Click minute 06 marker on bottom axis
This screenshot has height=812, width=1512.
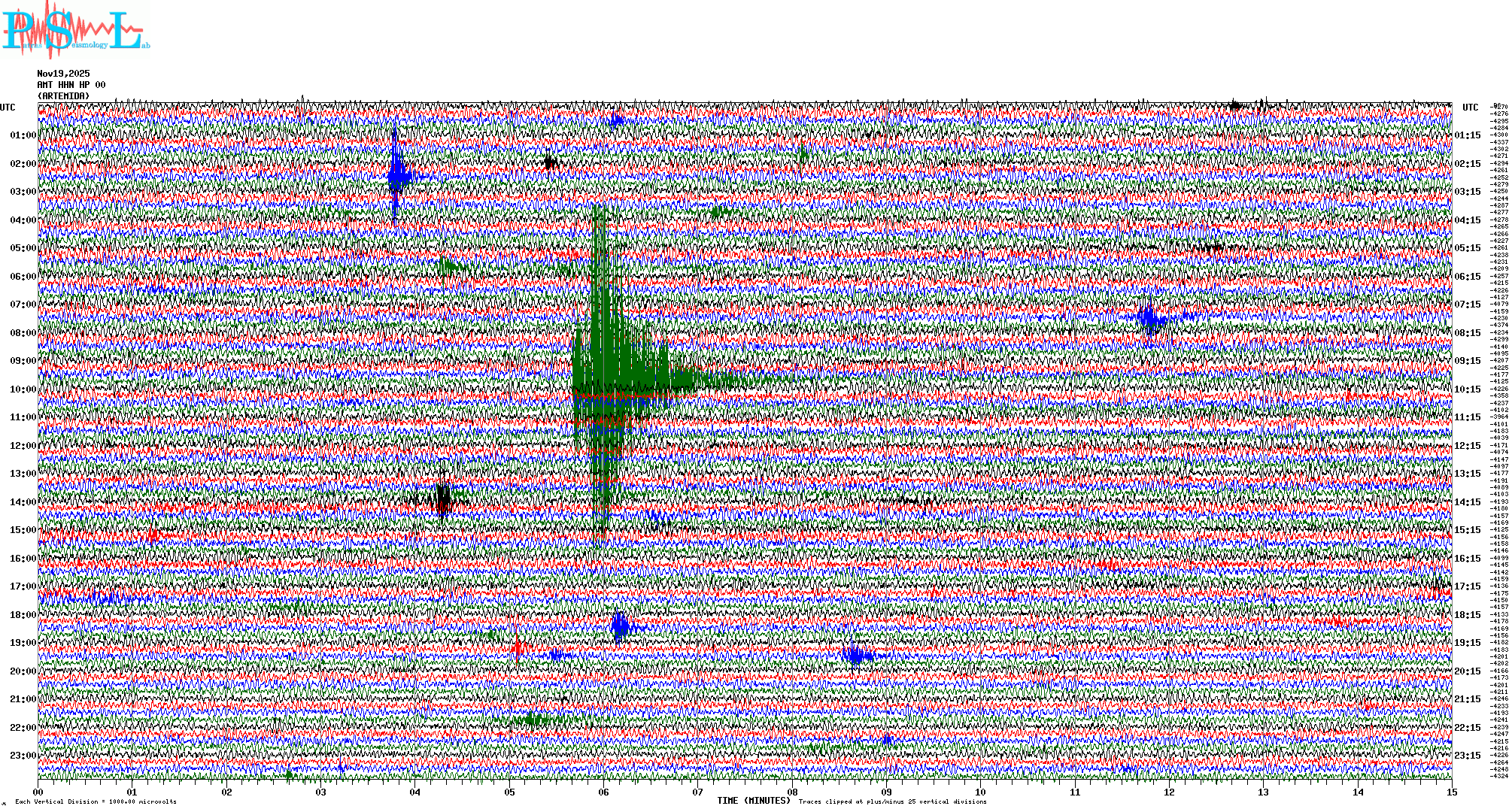pyautogui.click(x=603, y=792)
